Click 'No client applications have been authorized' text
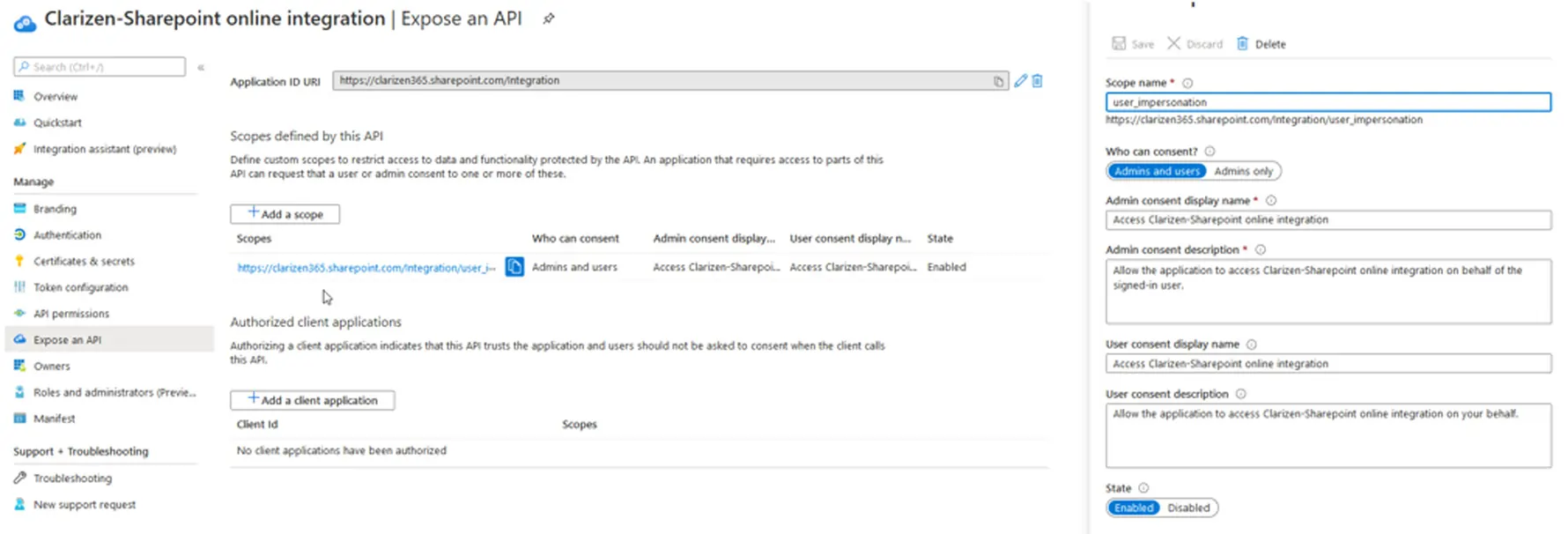The height and width of the screenshot is (534, 1568). coord(342,450)
